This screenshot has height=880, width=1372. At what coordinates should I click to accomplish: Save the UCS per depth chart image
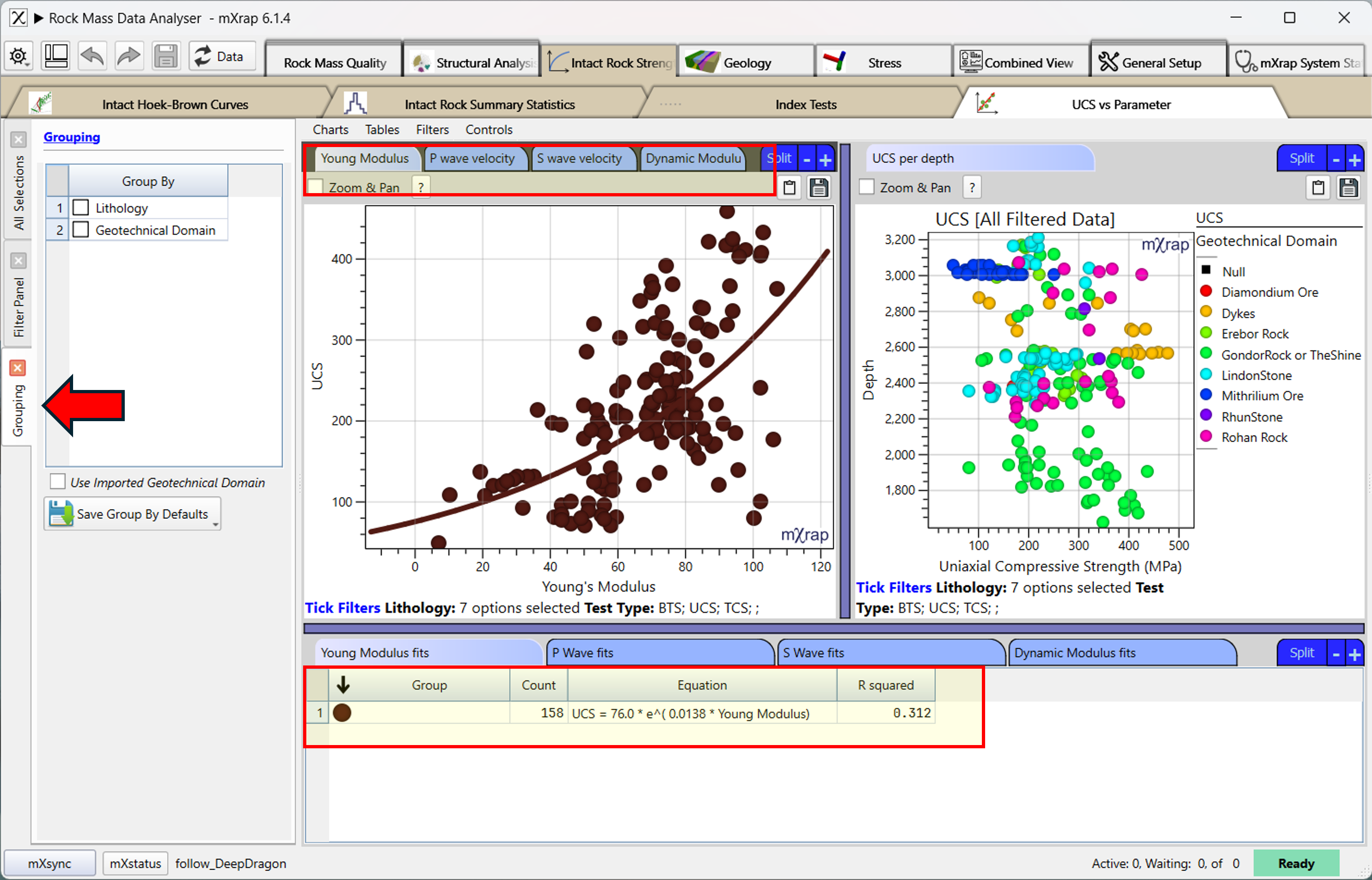click(1349, 187)
